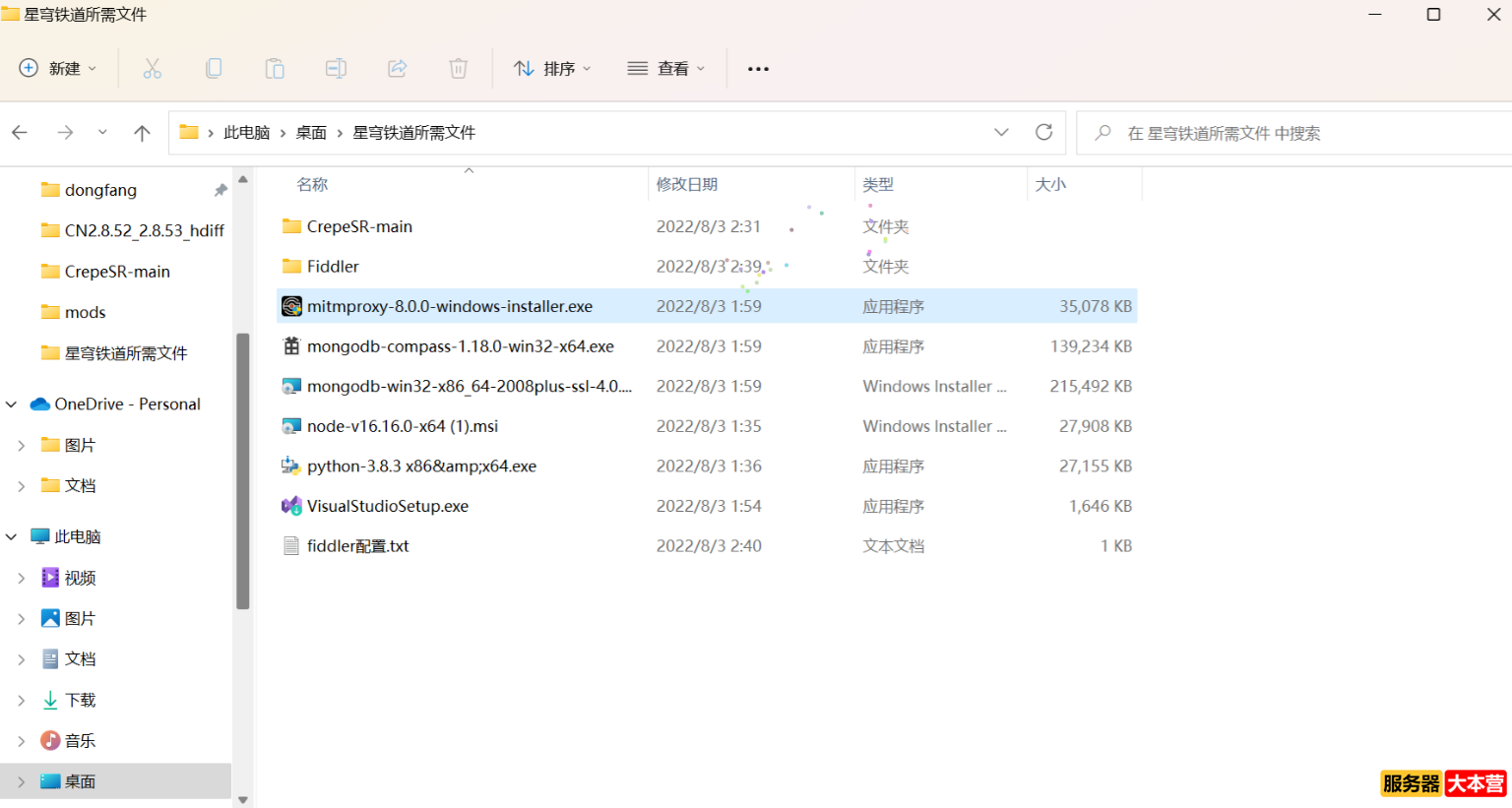Click the pin icon next to dongfang
This screenshot has height=808, width=1512.
coord(220,190)
